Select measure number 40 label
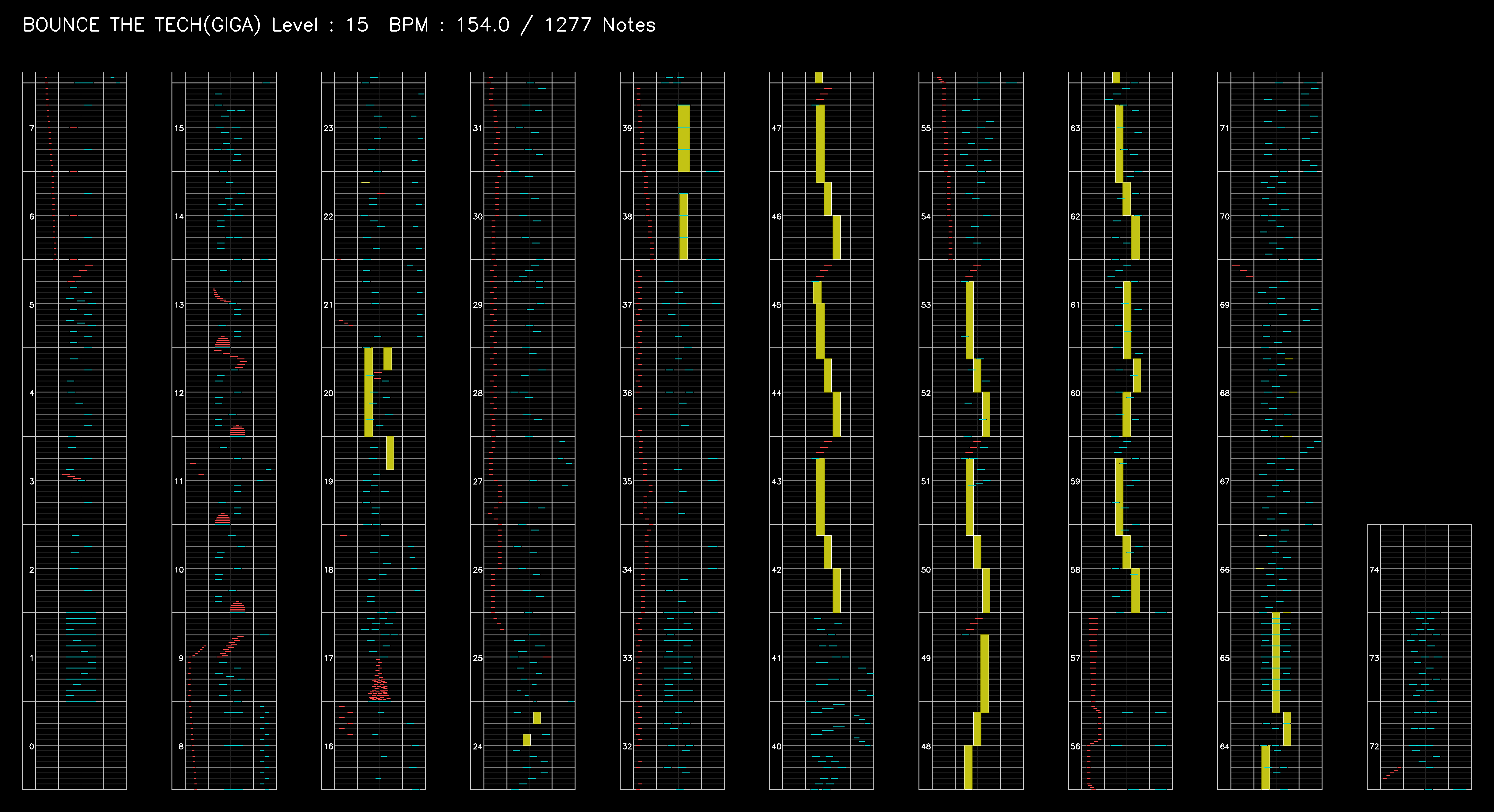This screenshot has width=1494, height=812. click(776, 746)
